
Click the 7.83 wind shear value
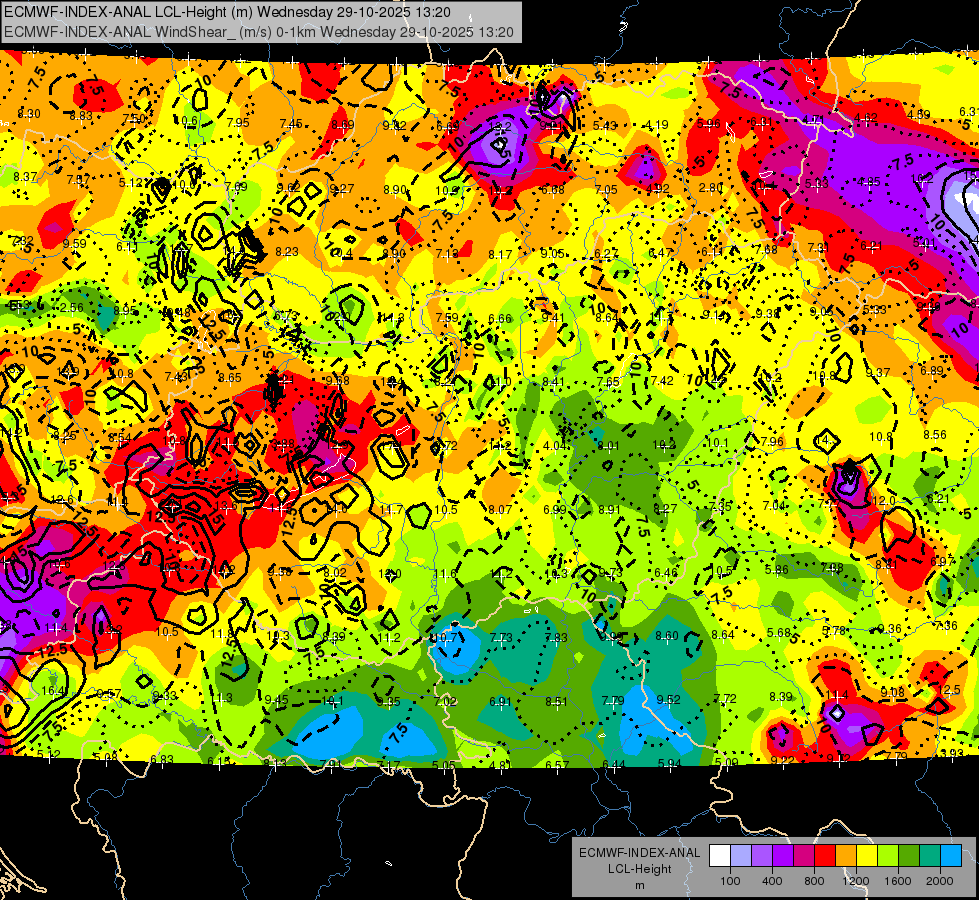click(556, 638)
